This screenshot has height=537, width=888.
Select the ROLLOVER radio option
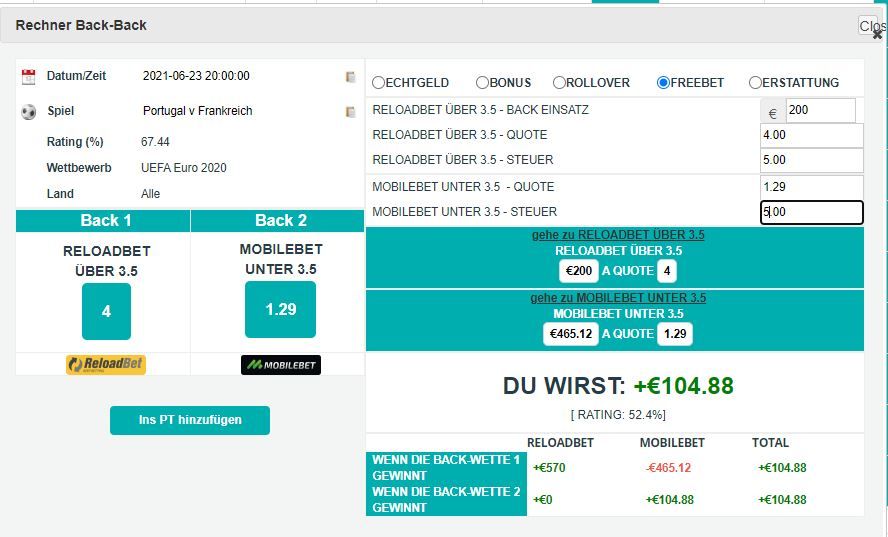tap(559, 83)
